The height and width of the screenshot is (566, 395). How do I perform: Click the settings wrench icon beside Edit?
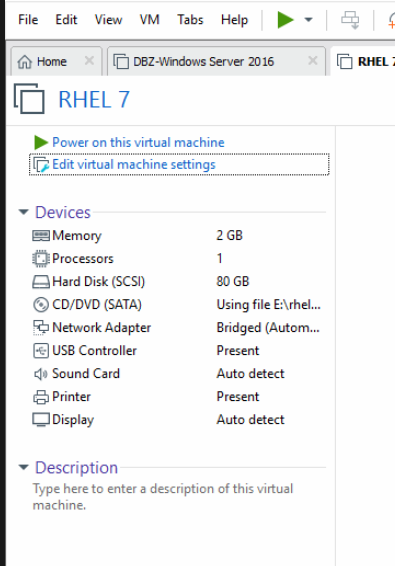coord(41,165)
